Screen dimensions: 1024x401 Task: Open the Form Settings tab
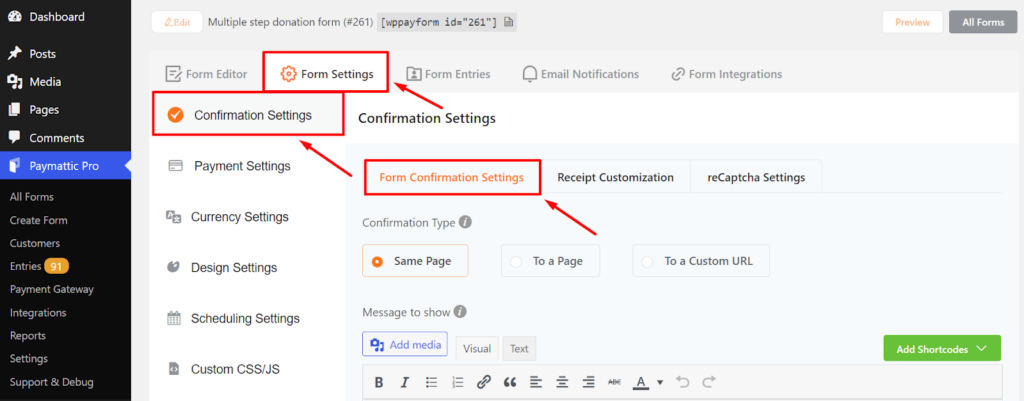click(x=327, y=74)
